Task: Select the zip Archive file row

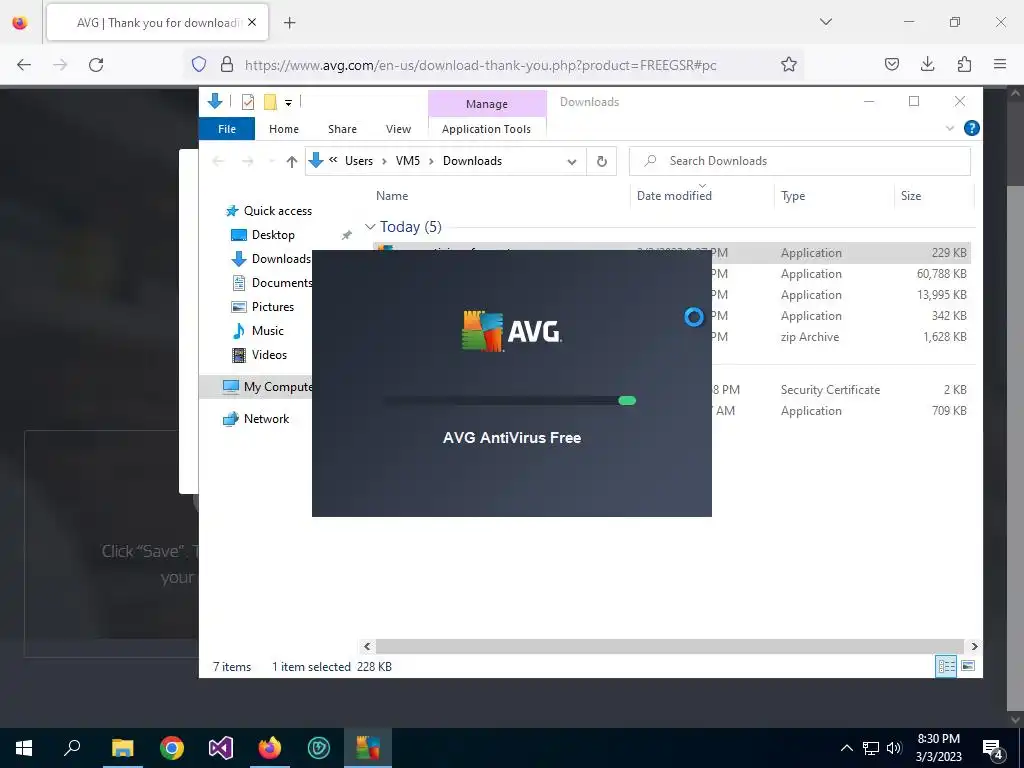Action: pyautogui.click(x=840, y=336)
